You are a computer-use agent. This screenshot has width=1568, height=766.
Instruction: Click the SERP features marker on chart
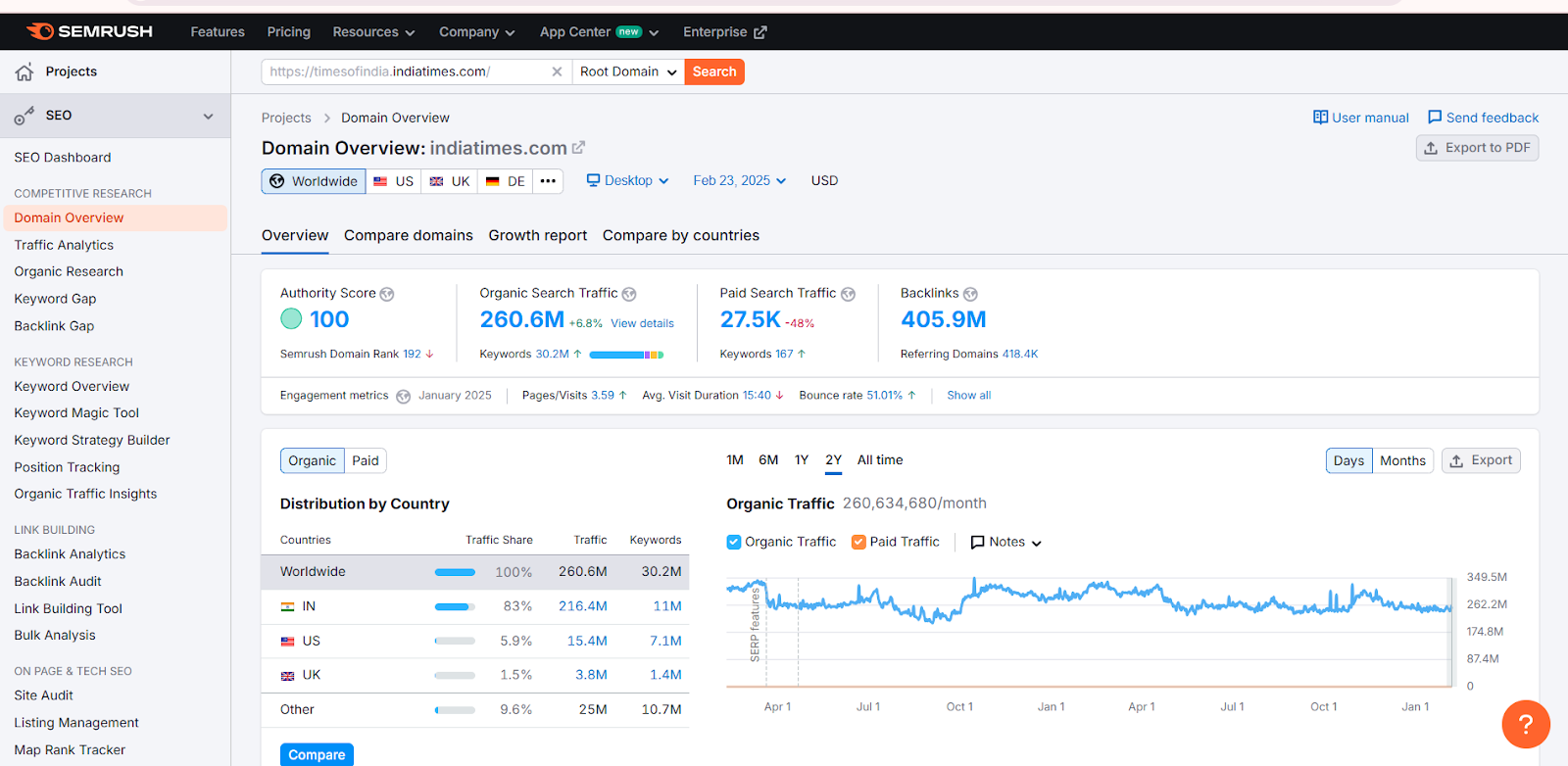(x=756, y=623)
